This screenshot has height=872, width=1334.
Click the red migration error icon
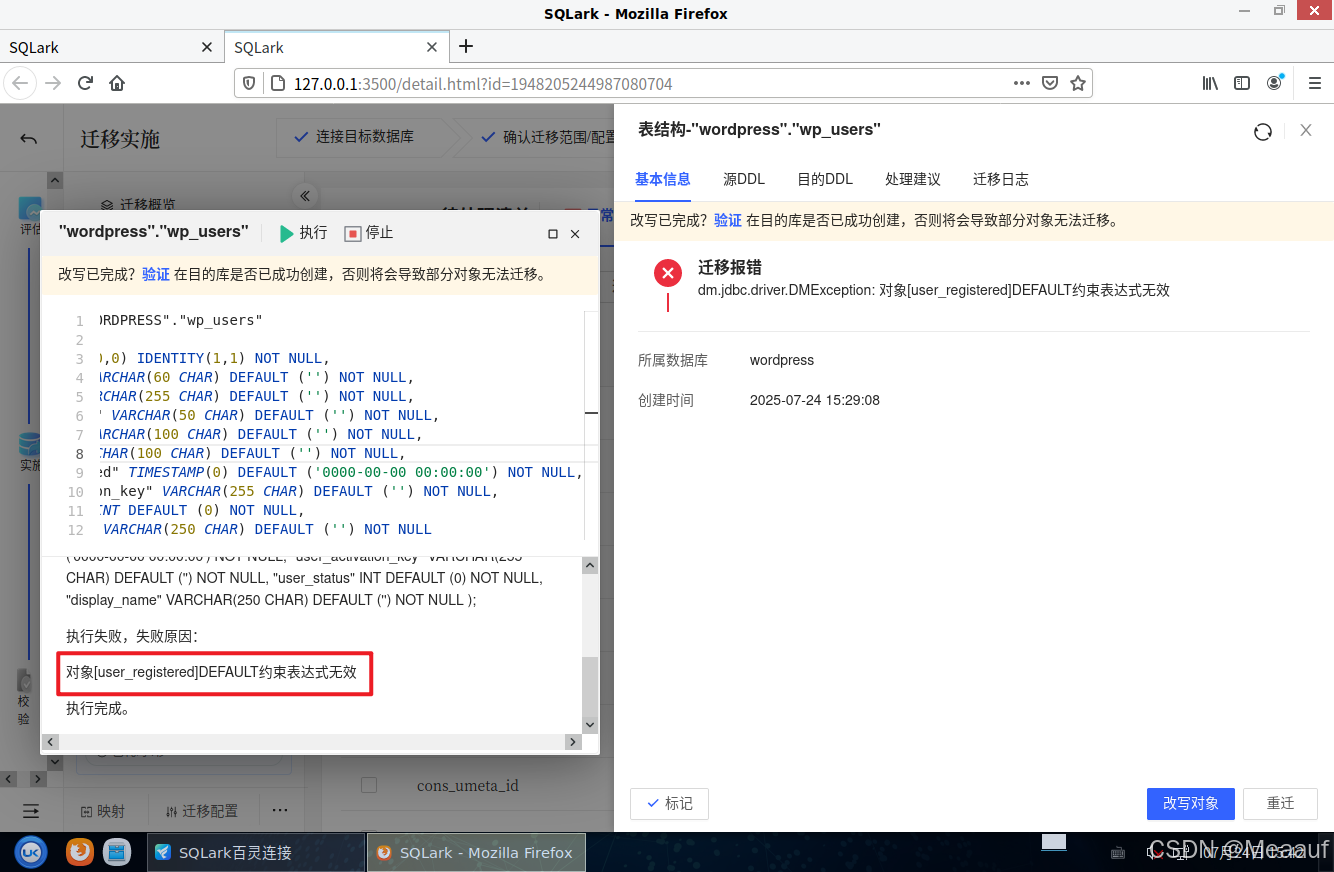coord(668,272)
